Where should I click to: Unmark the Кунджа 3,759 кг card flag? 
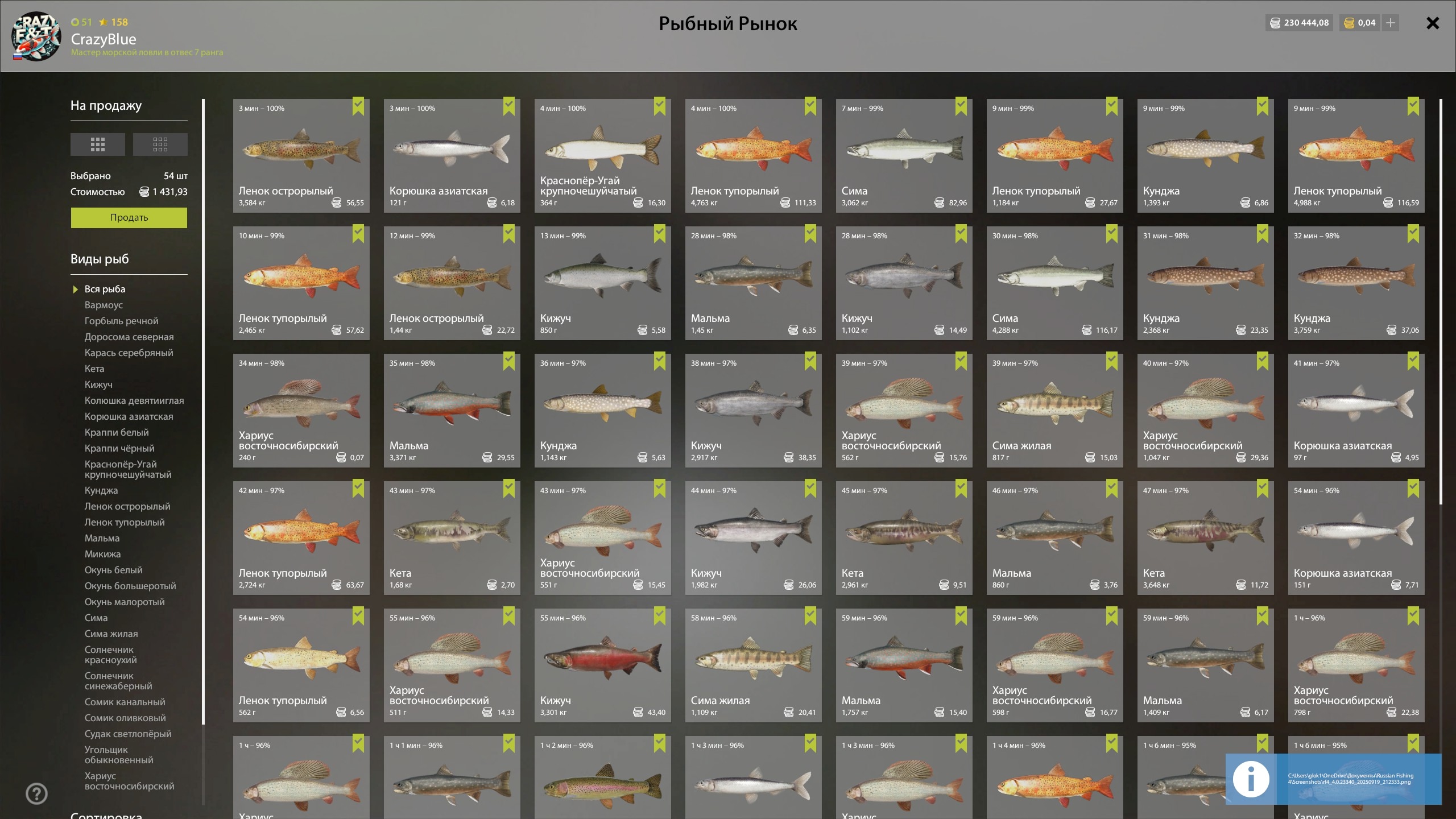tap(1413, 234)
